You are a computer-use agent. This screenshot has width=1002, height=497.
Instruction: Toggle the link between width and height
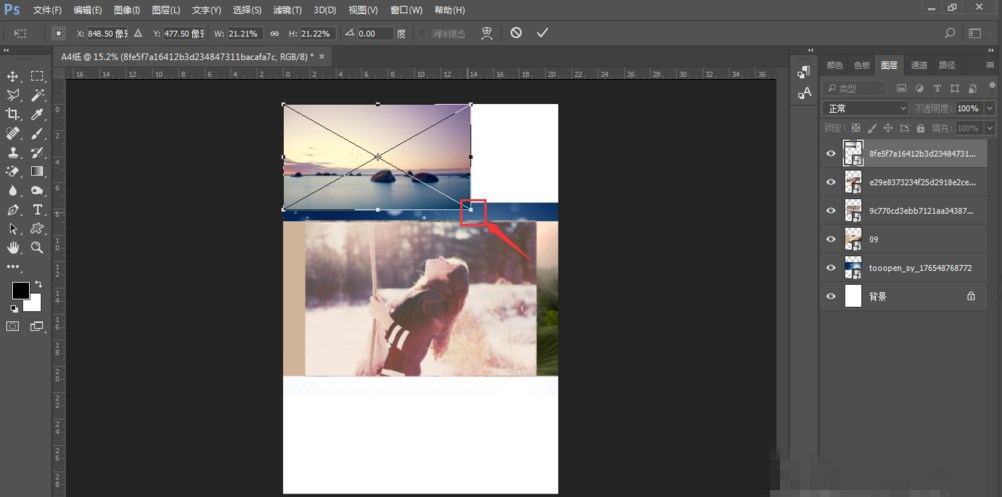(x=274, y=33)
